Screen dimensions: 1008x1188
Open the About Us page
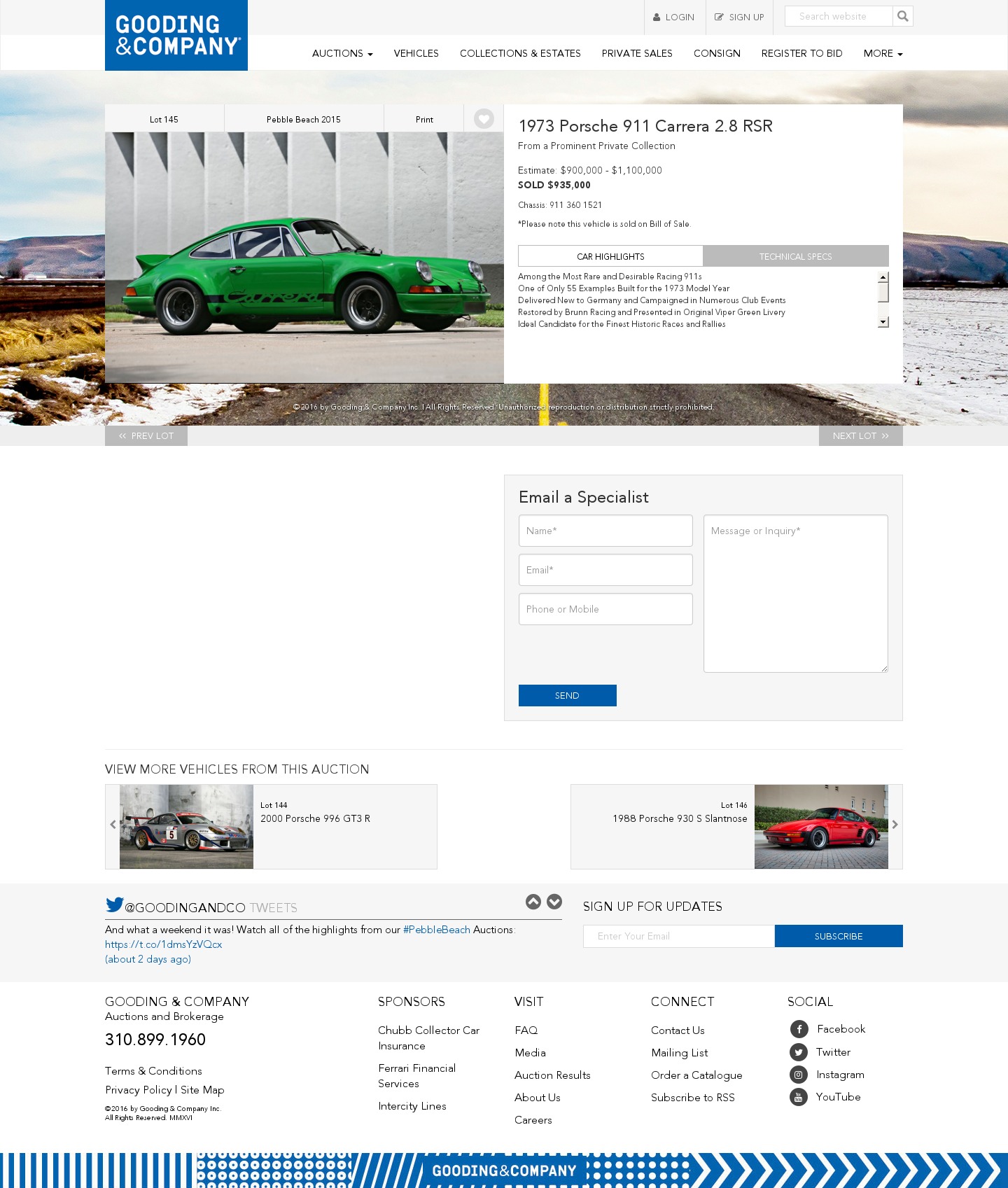point(538,1098)
